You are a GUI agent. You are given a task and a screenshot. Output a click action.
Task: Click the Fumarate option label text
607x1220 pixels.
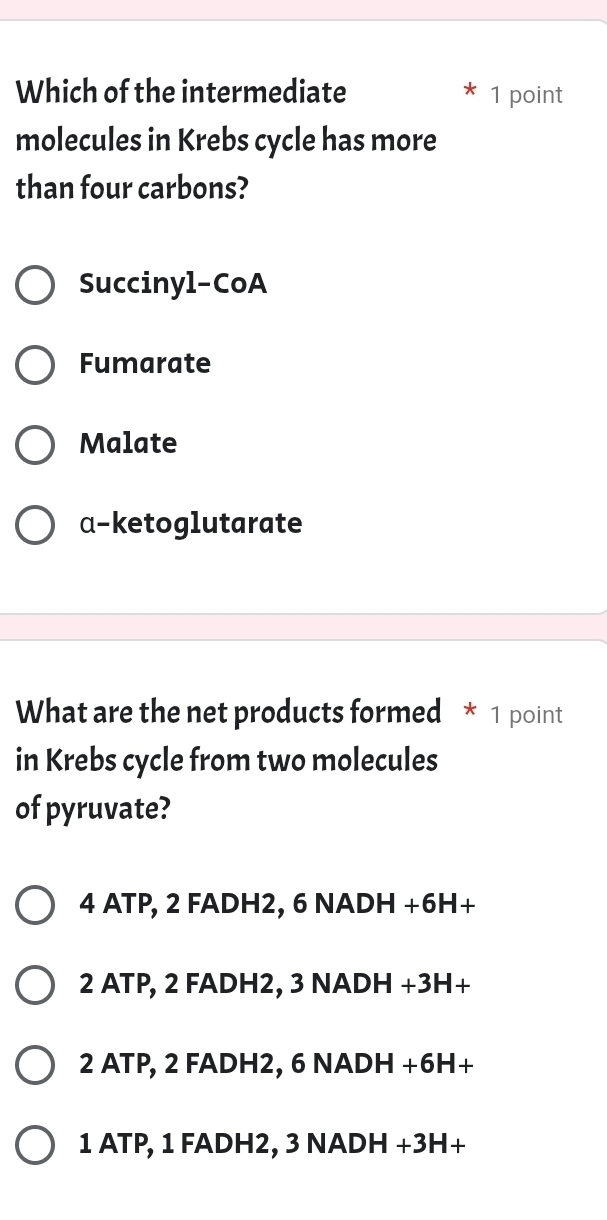point(145,364)
